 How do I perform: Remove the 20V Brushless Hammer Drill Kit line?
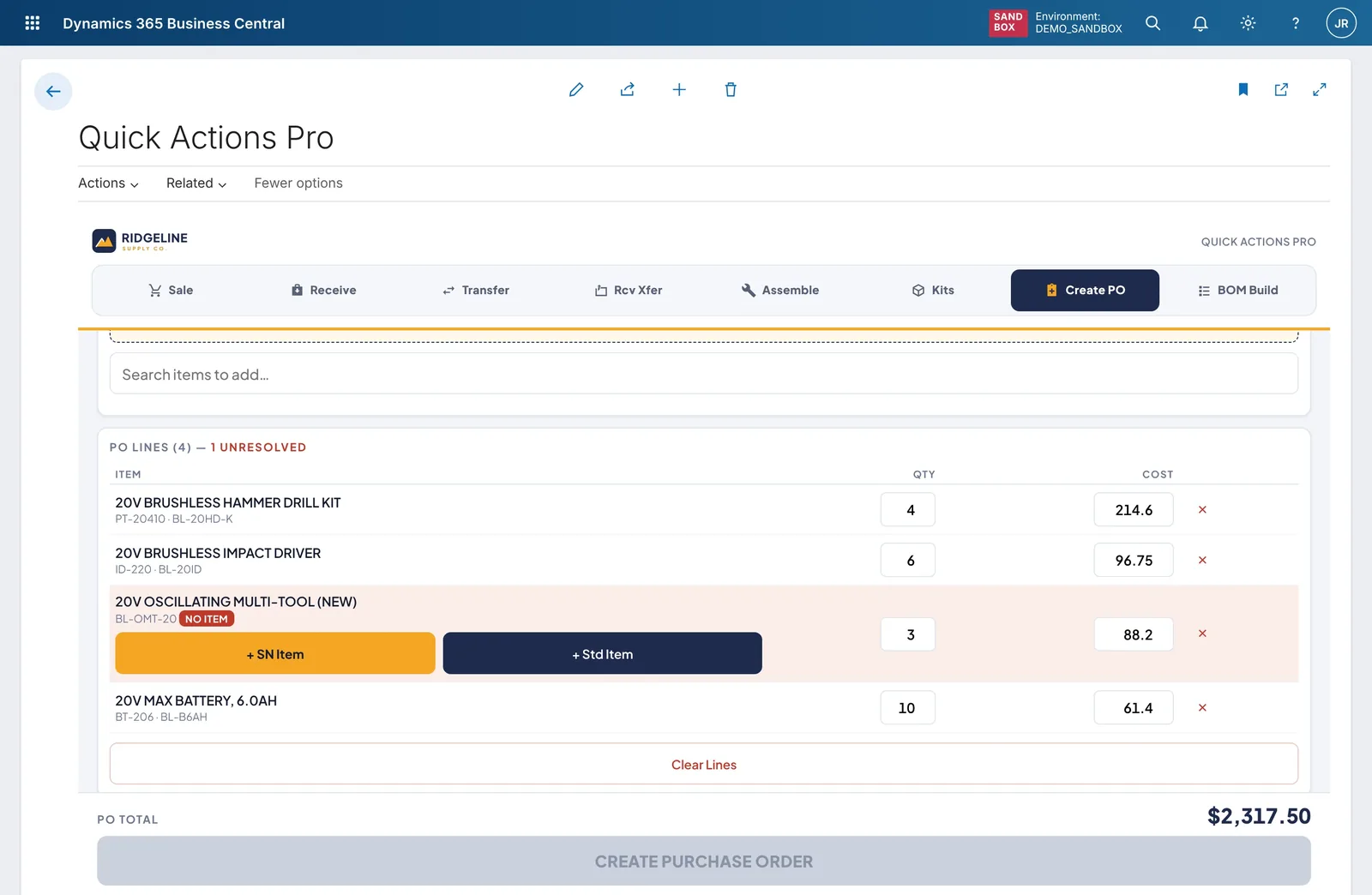click(1202, 509)
